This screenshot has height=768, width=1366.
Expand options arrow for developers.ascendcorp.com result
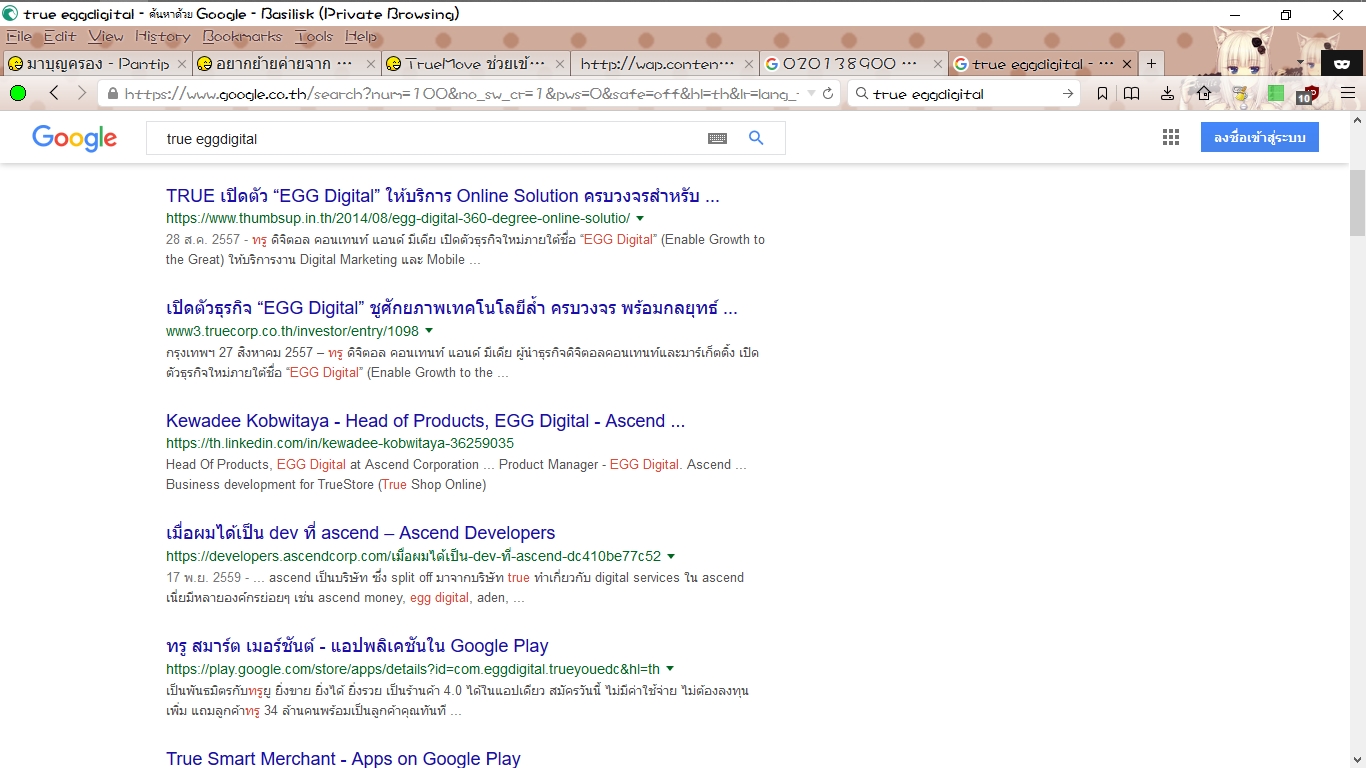[671, 556]
